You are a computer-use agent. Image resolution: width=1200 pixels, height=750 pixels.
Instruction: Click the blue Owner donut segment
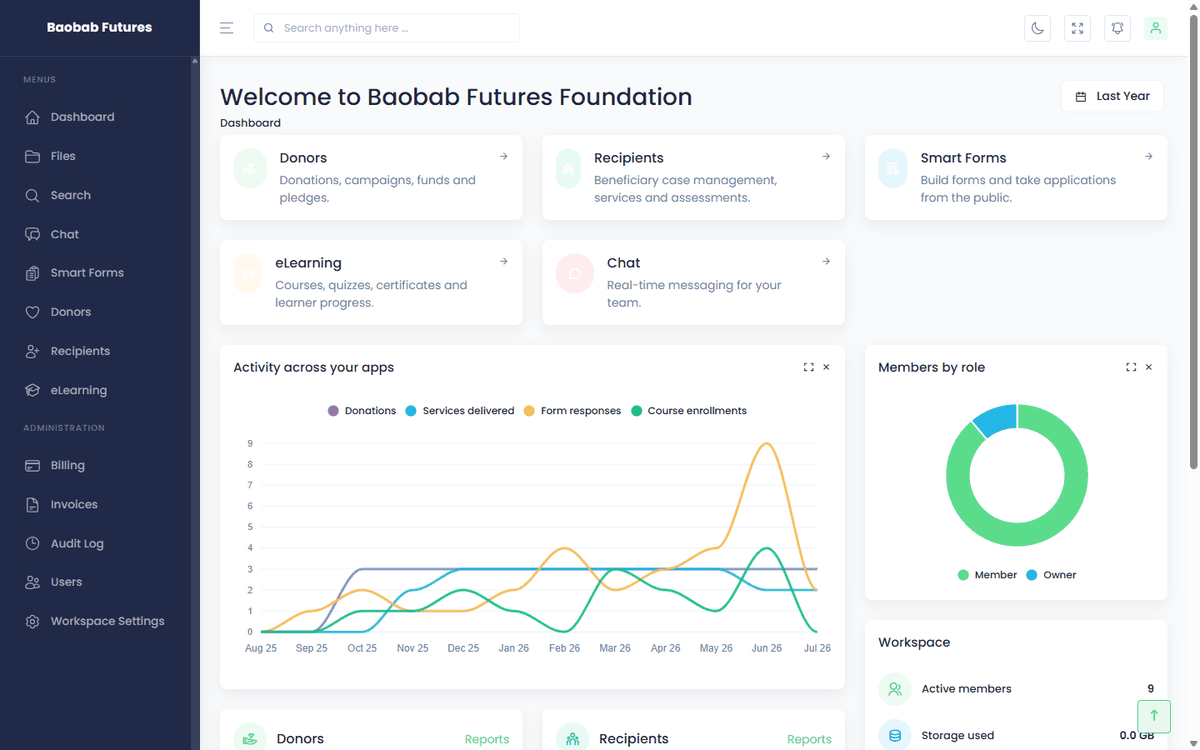[996, 419]
